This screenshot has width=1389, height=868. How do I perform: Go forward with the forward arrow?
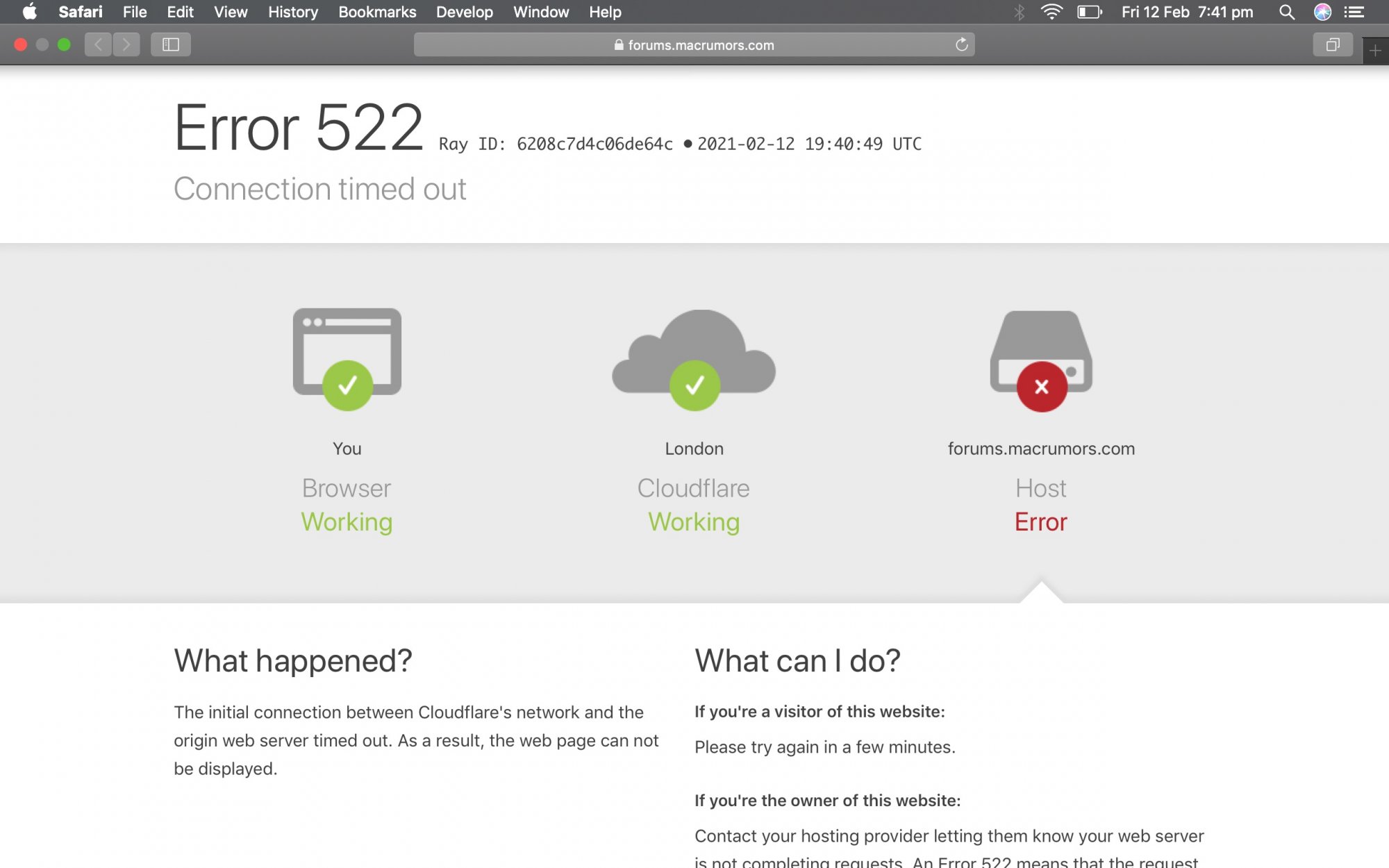click(x=126, y=44)
